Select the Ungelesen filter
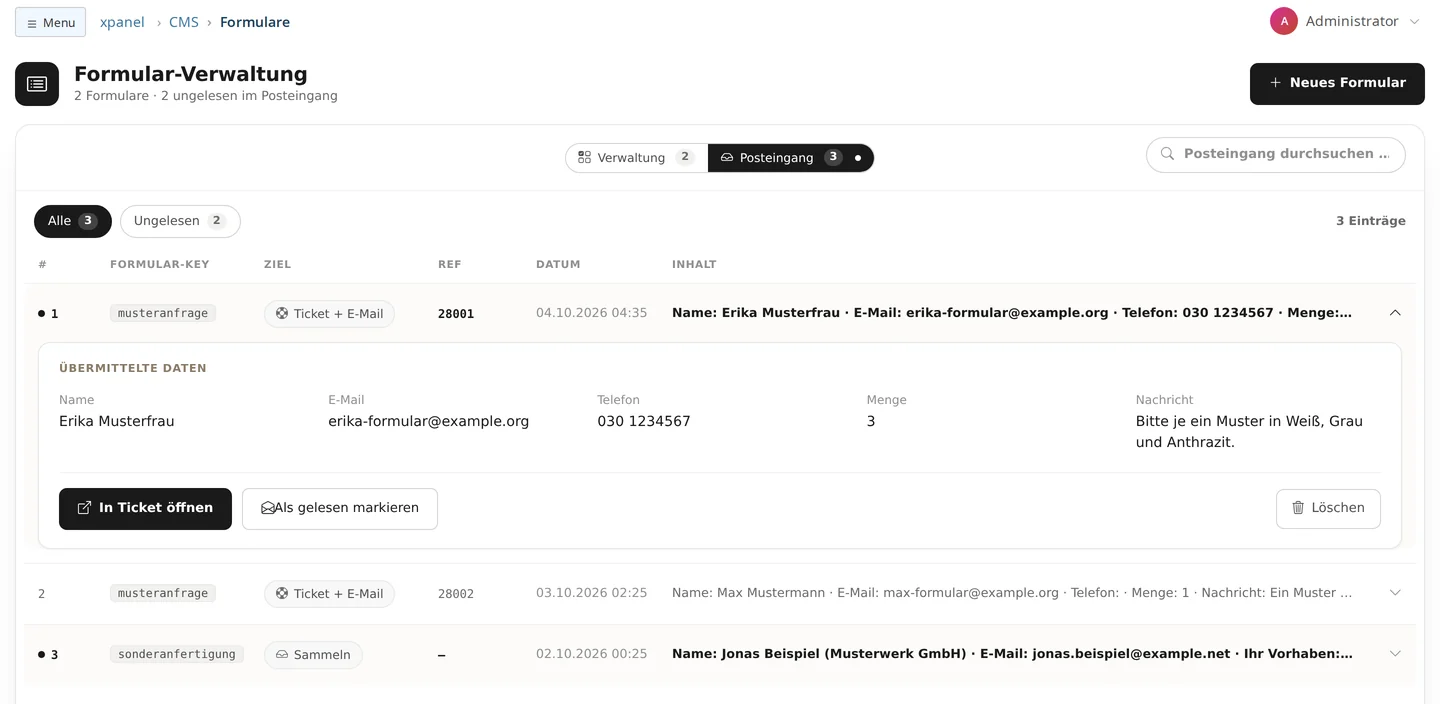This screenshot has width=1440, height=704. click(180, 221)
